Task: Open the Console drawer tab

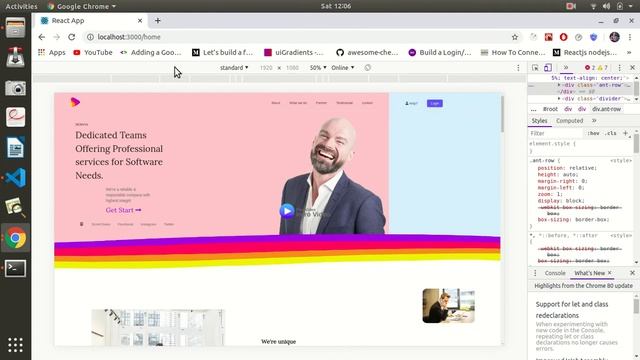Action: [x=555, y=273]
